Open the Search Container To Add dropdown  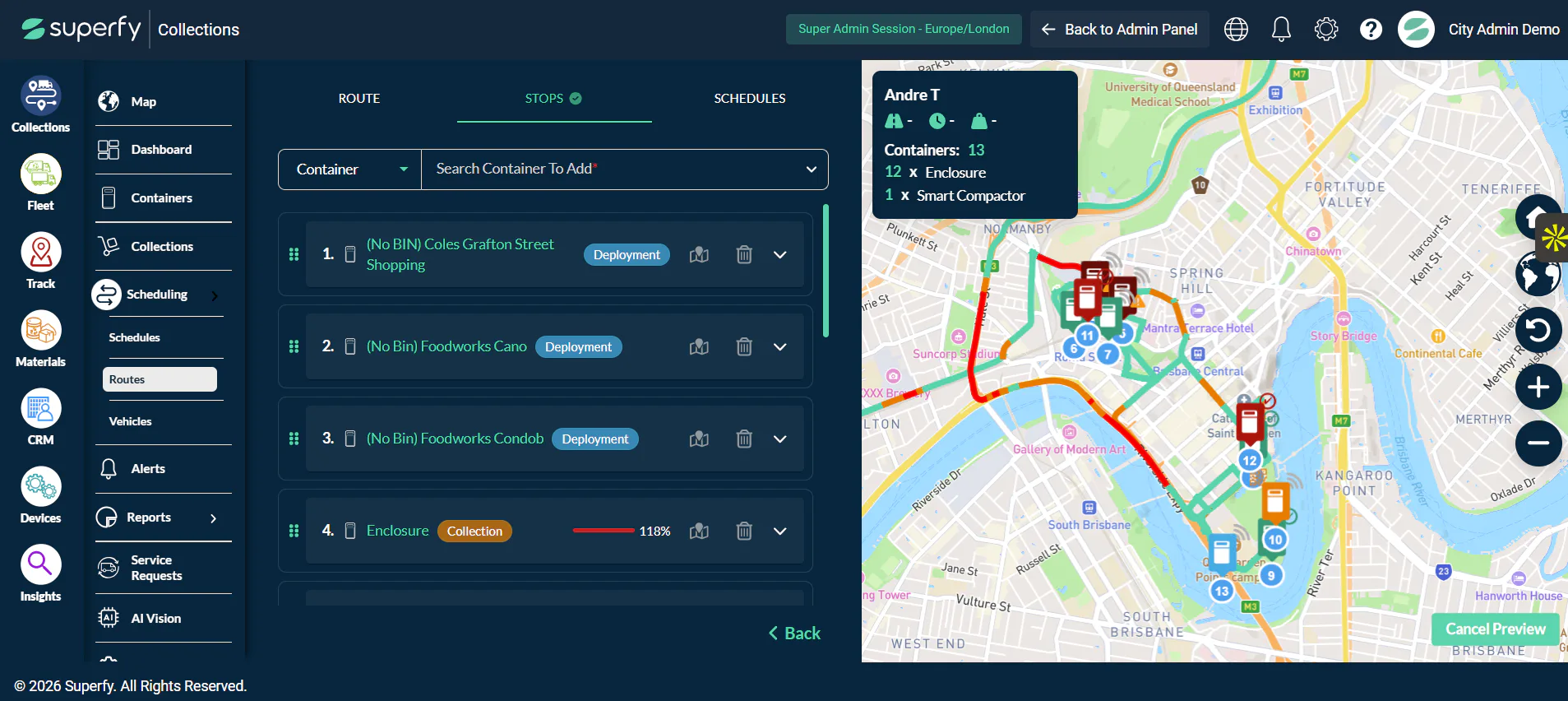tap(625, 169)
